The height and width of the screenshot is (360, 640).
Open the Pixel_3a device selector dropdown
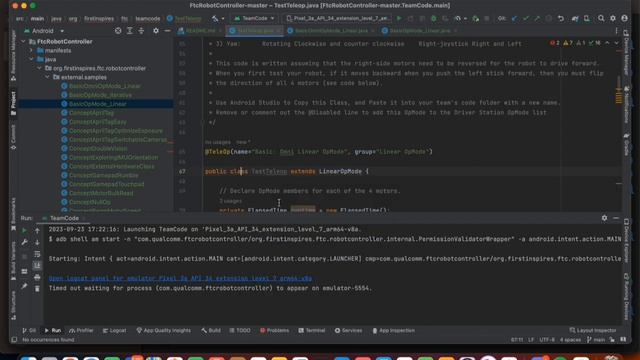(x=338, y=18)
